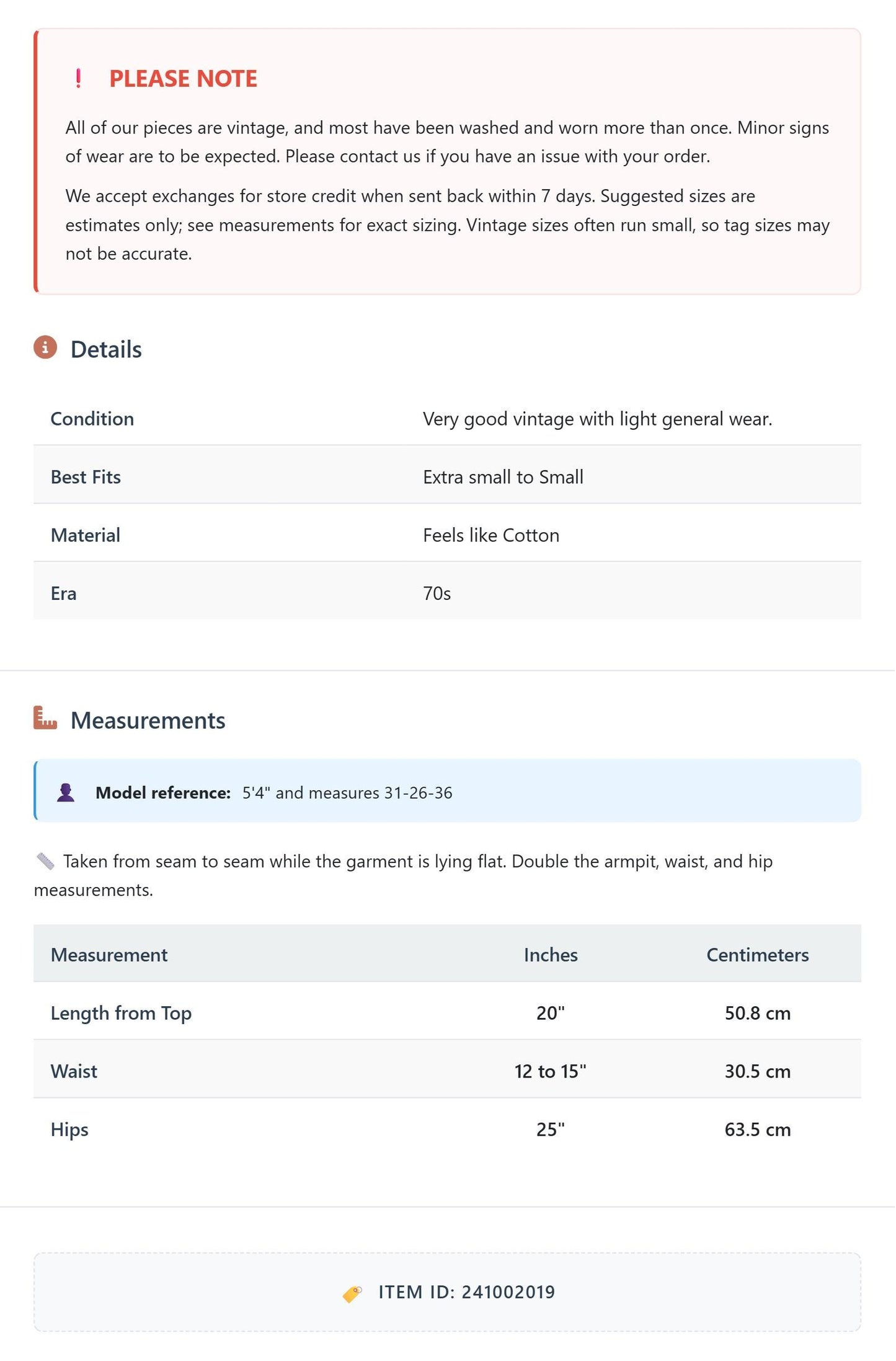This screenshot has height=1361, width=896.
Task: Click the Measurement column header
Action: tap(109, 955)
